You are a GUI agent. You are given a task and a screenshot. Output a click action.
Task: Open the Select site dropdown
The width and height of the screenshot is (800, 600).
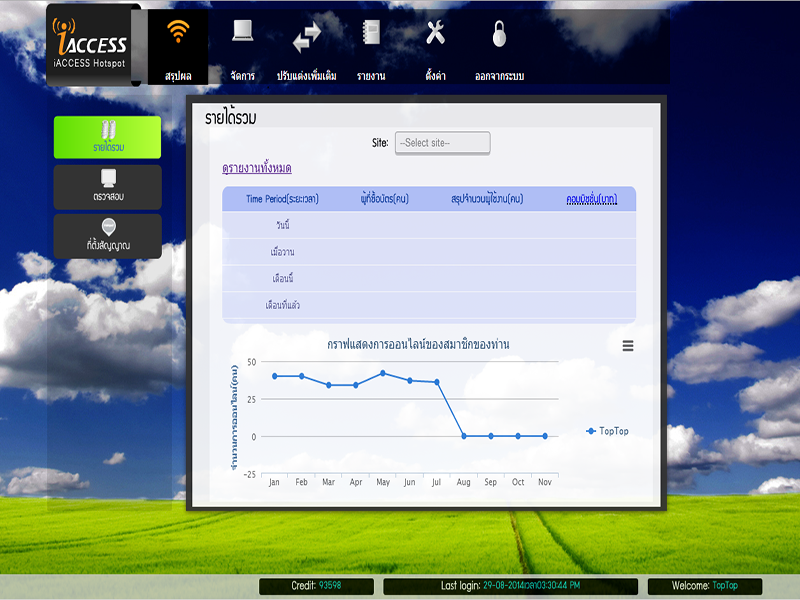[x=442, y=143]
